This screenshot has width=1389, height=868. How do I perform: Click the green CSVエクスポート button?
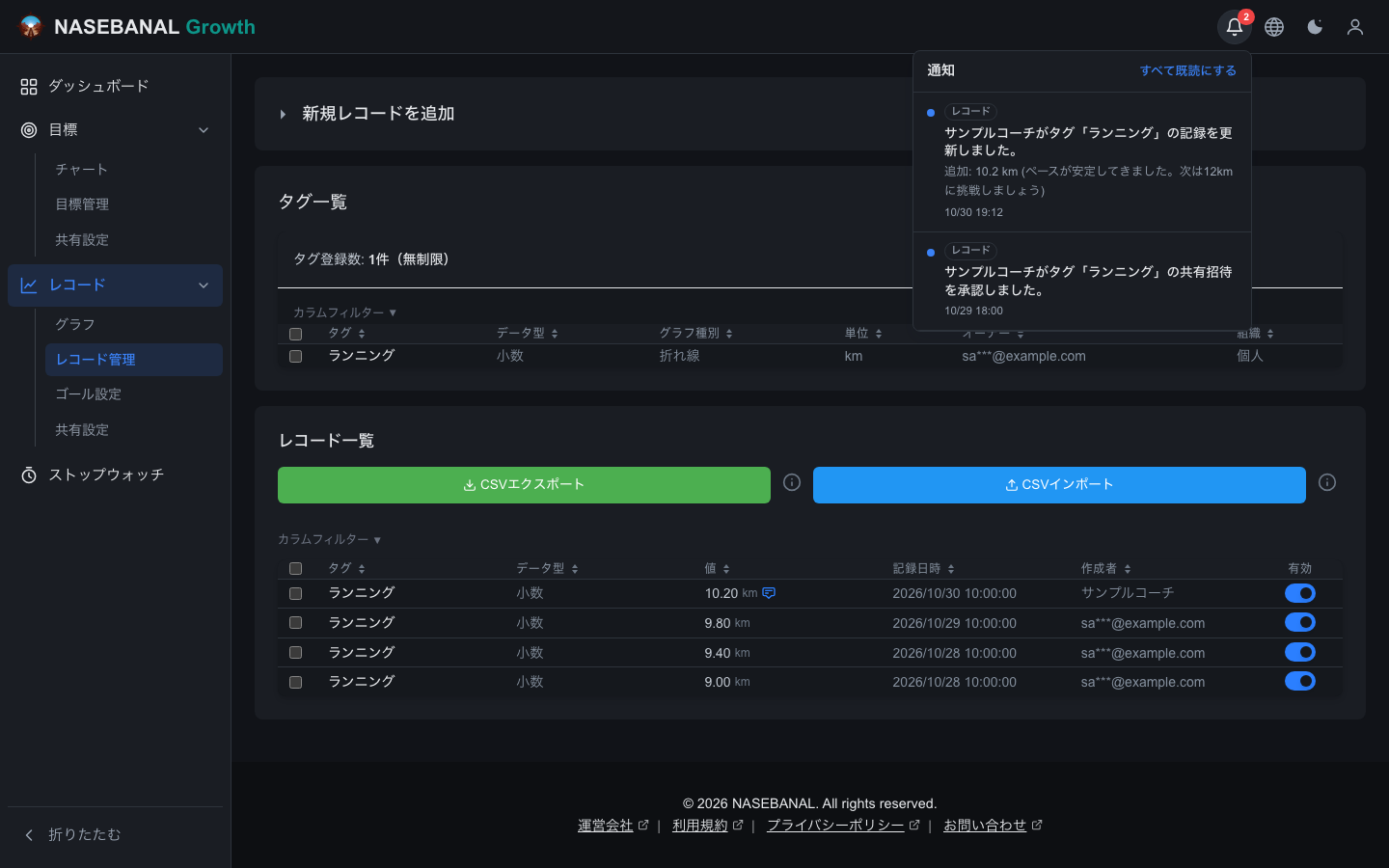click(524, 485)
